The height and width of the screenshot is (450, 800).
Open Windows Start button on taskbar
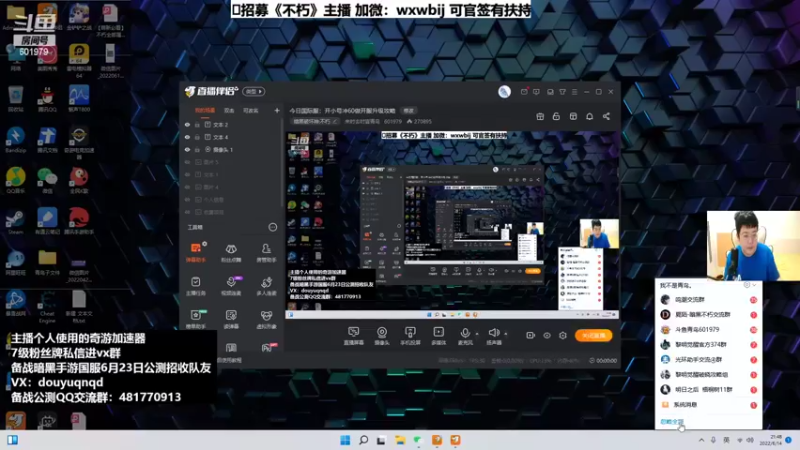[x=345, y=440]
